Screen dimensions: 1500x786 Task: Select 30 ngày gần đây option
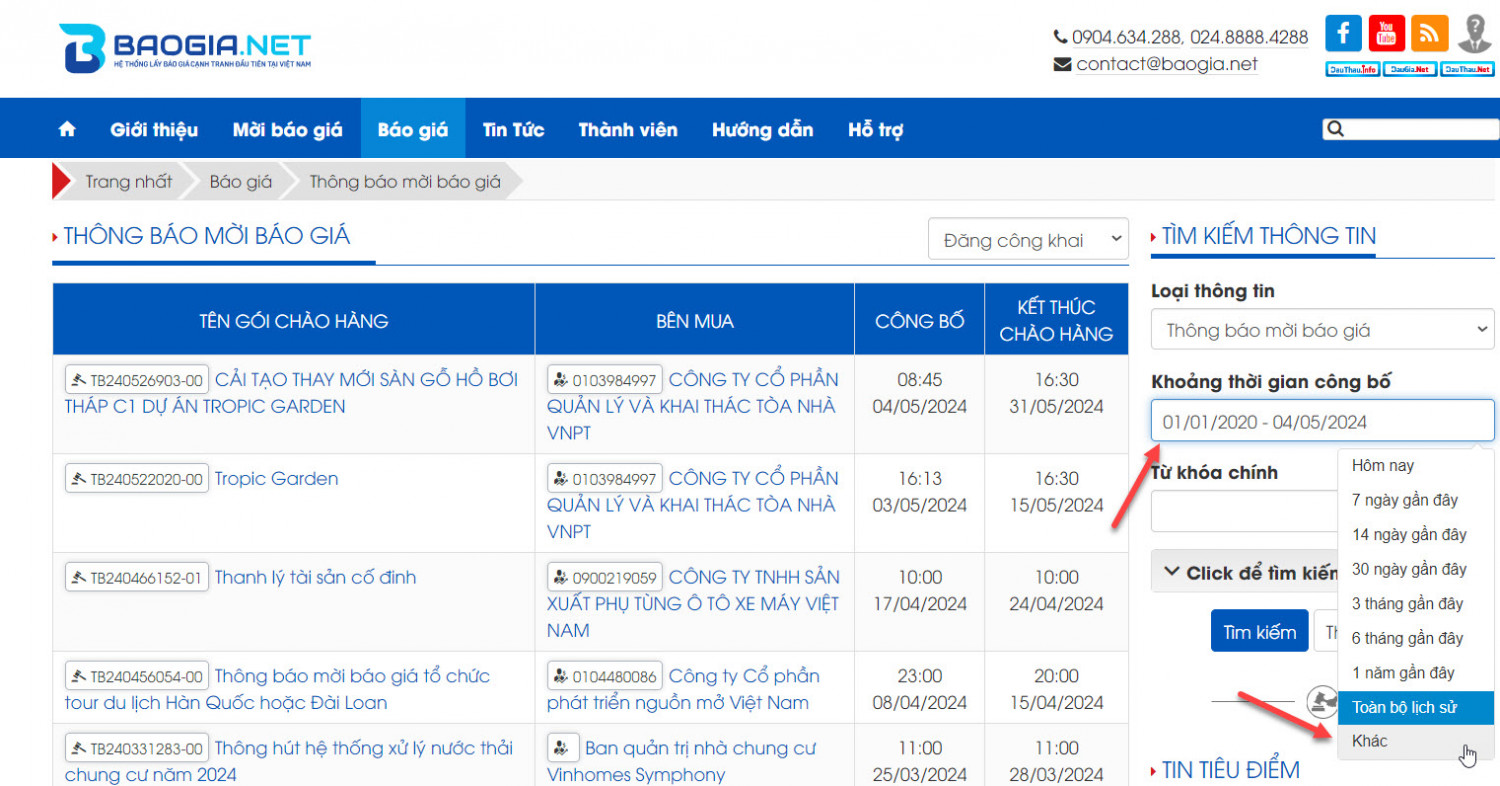pyautogui.click(x=1417, y=570)
